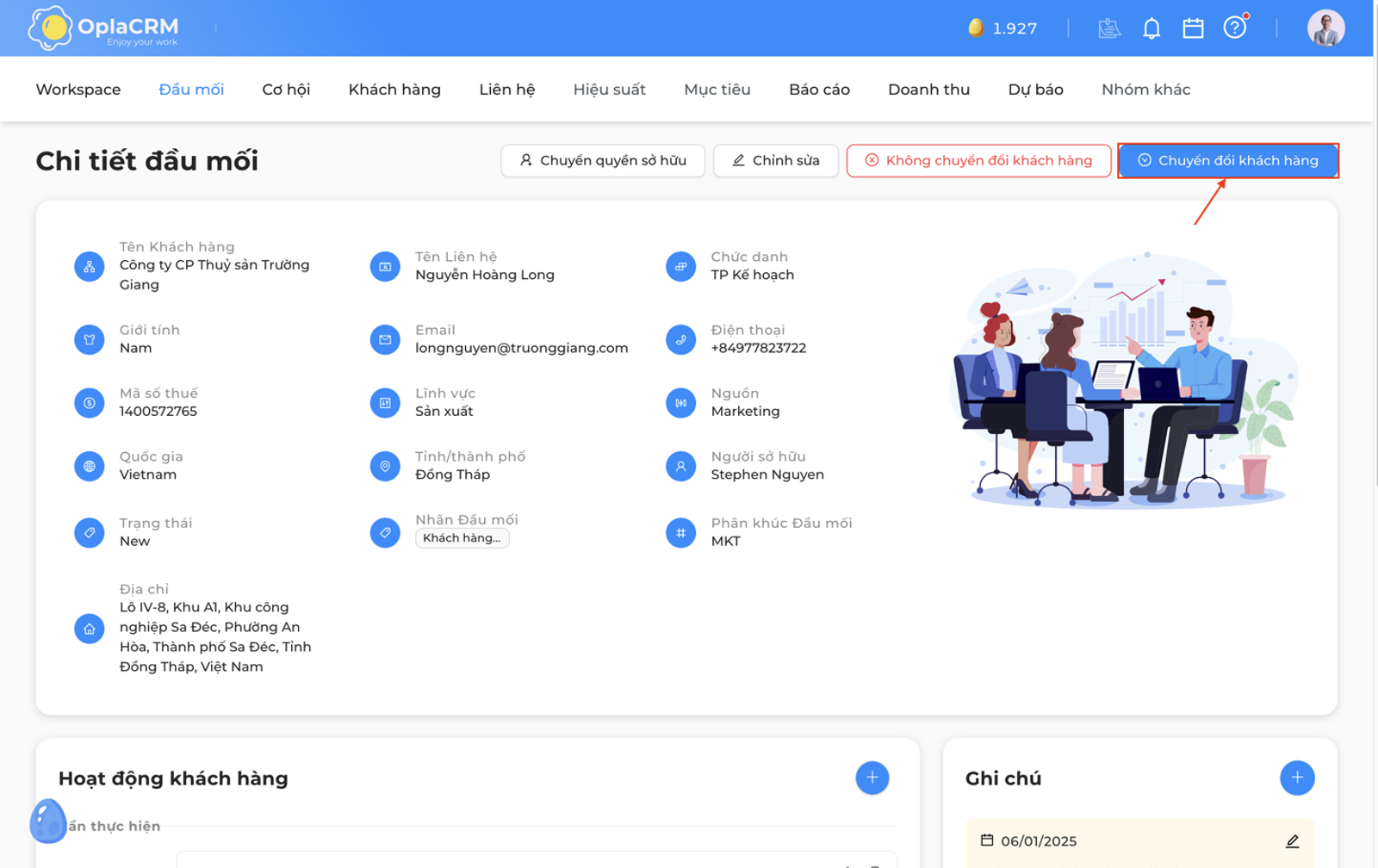Click the Phân khúc Đầu mối hashtag icon
This screenshot has width=1378, height=868.
click(x=680, y=533)
